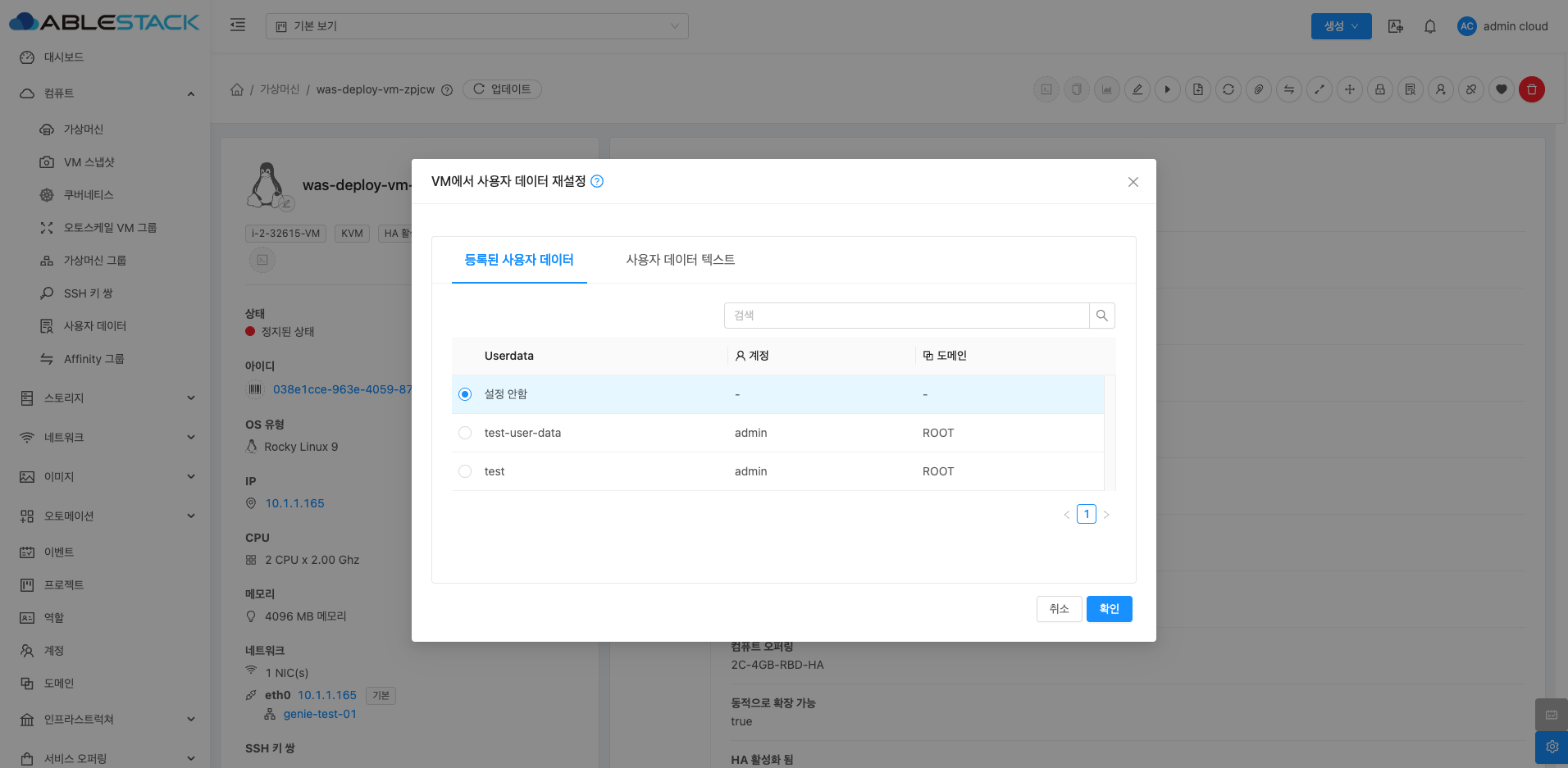This screenshot has width=1568, height=768.
Task: Select the '등록된 사용자 데이터' tab
Action: coord(518,260)
